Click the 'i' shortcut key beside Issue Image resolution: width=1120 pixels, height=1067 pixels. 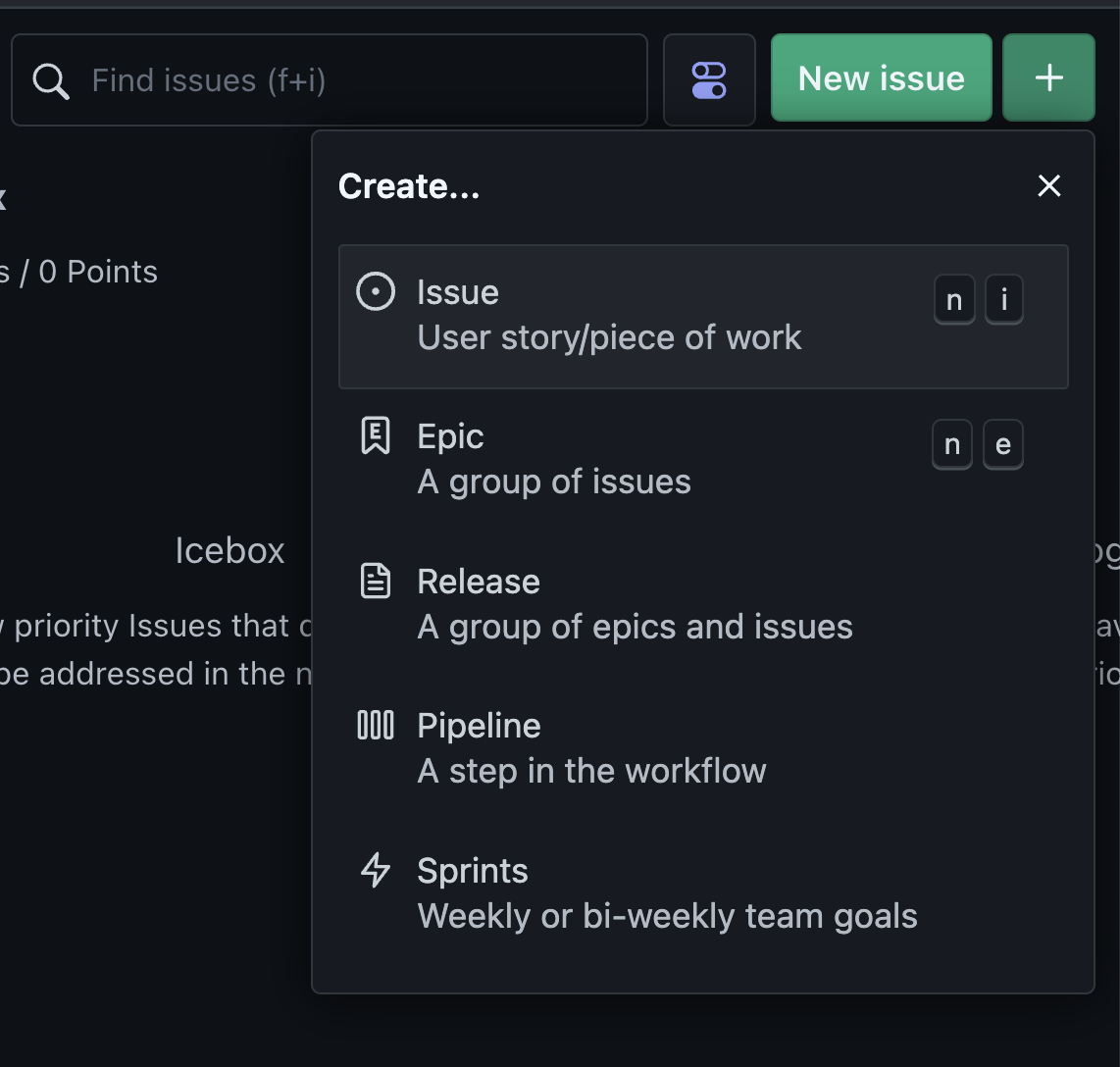[x=1003, y=300]
